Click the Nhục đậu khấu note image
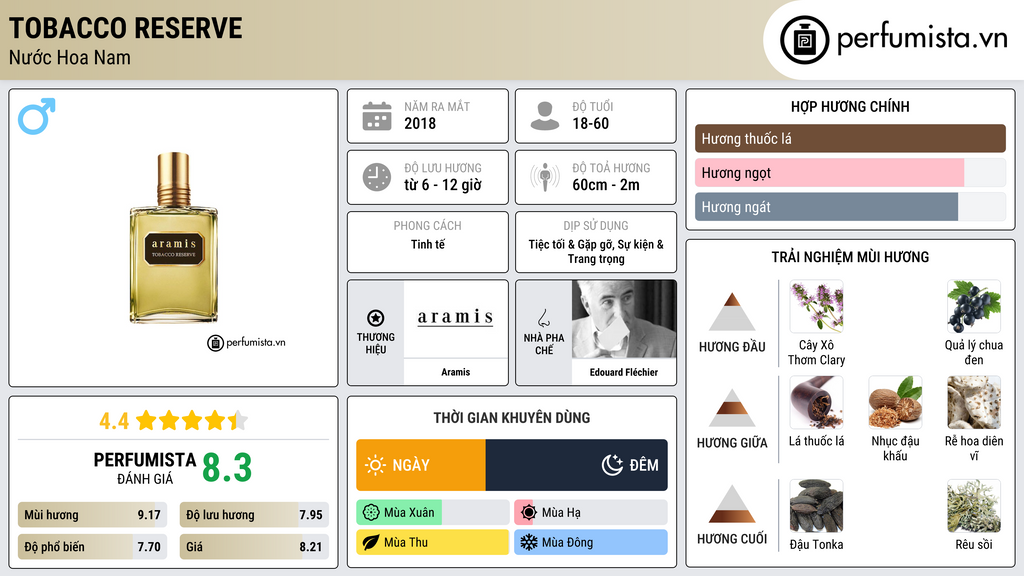 click(x=895, y=402)
